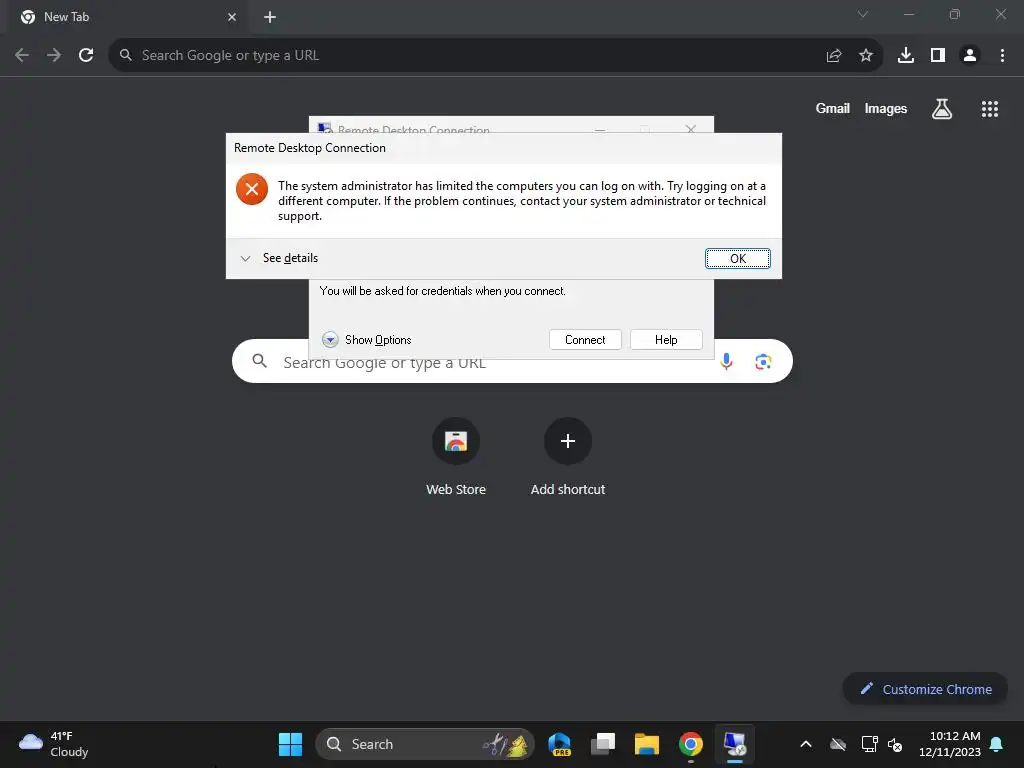Image resolution: width=1024 pixels, height=768 pixels.
Task: Search by image with Lens icon
Action: click(763, 361)
